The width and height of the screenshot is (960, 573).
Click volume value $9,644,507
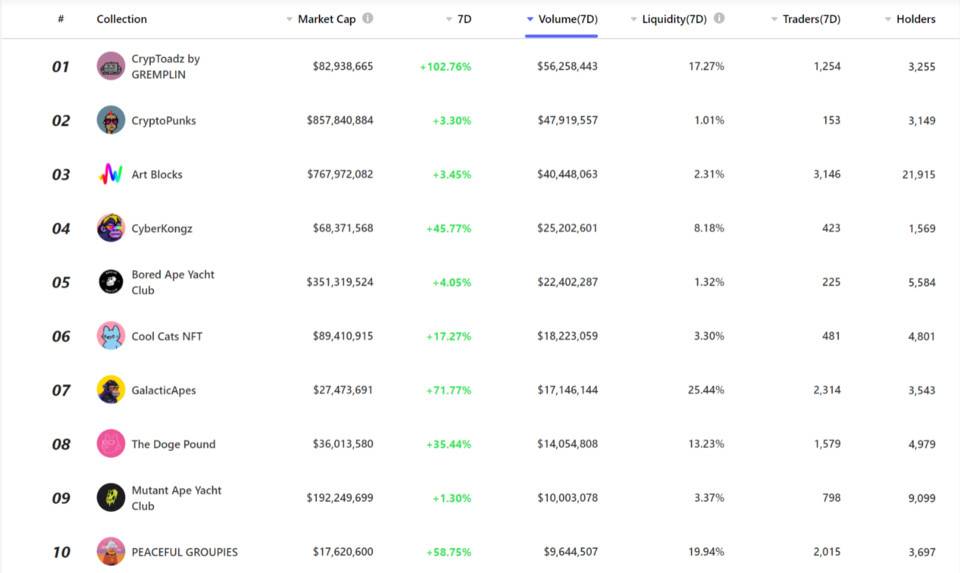click(571, 552)
